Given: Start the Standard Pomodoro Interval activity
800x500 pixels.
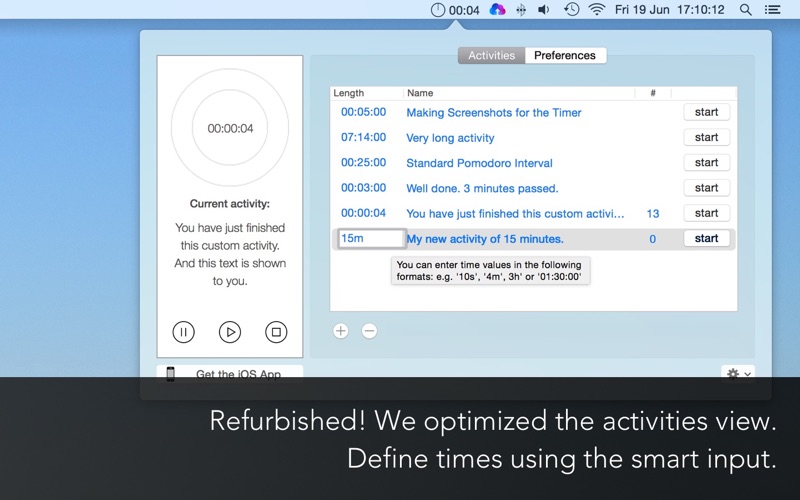Looking at the screenshot, I should (x=706, y=163).
